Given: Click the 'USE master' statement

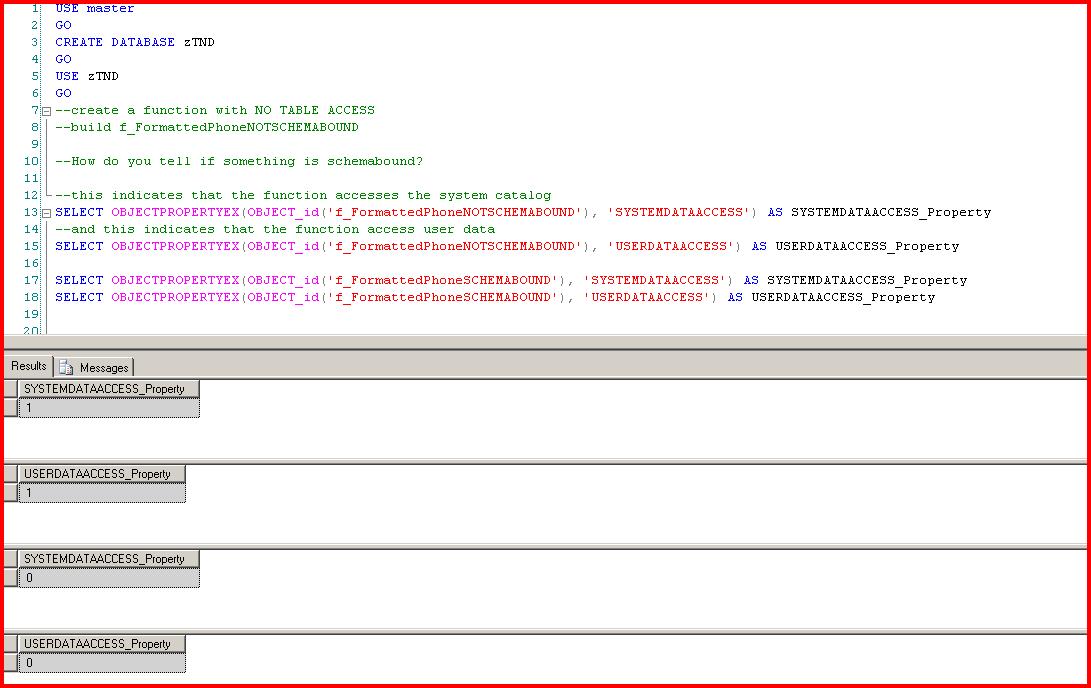Looking at the screenshot, I should 94,9.
